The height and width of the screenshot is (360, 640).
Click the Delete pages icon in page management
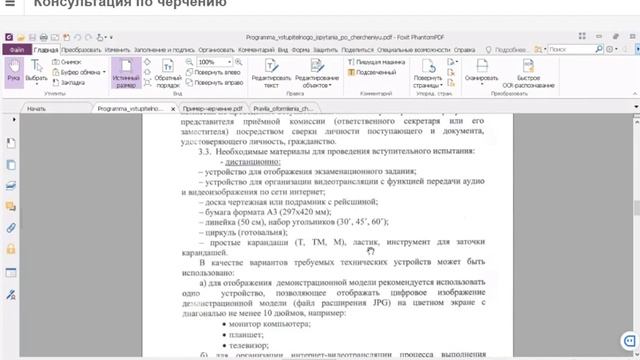tap(451, 73)
